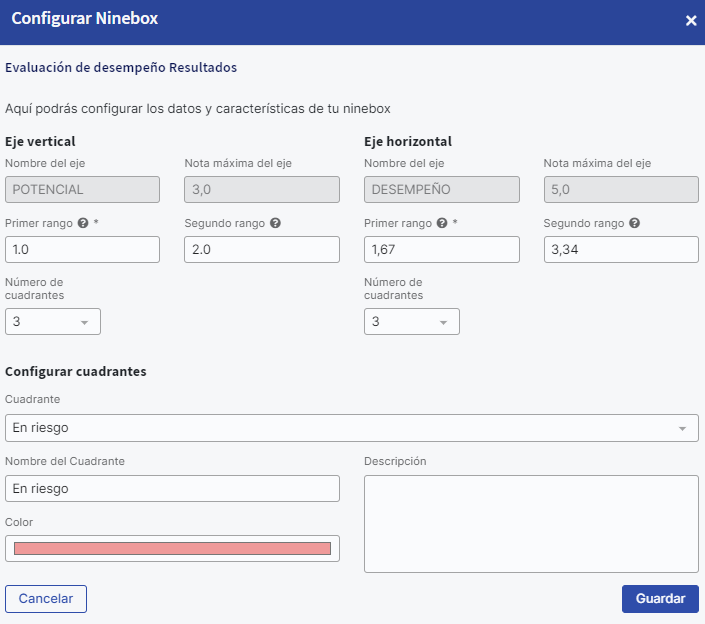705x624 pixels.
Task: Open the pink quadrant color picker
Action: click(172, 548)
